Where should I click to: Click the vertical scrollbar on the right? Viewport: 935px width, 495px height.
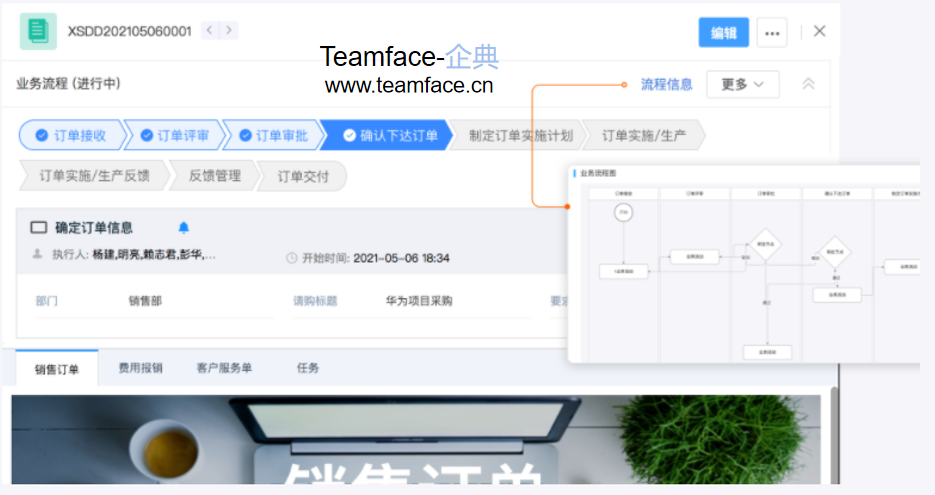pos(835,435)
